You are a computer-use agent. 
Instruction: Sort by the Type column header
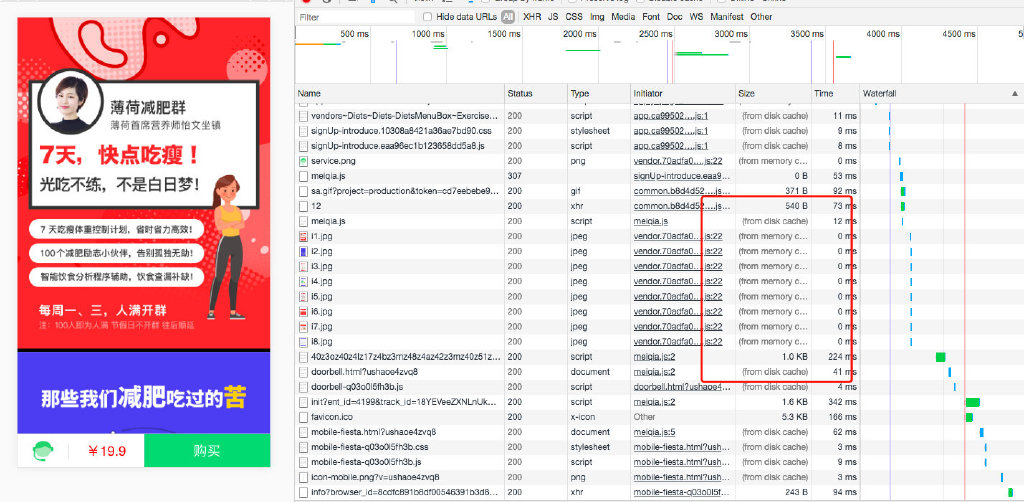click(598, 93)
